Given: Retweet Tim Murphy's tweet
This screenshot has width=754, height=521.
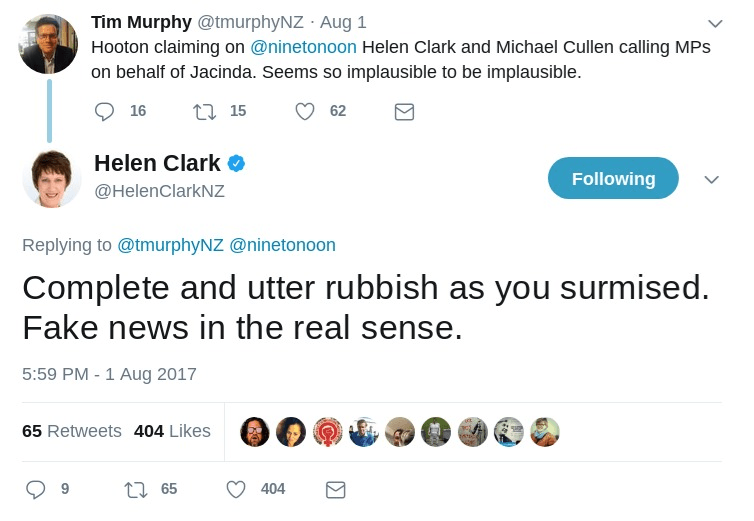Looking at the screenshot, I should pyautogui.click(x=205, y=112).
